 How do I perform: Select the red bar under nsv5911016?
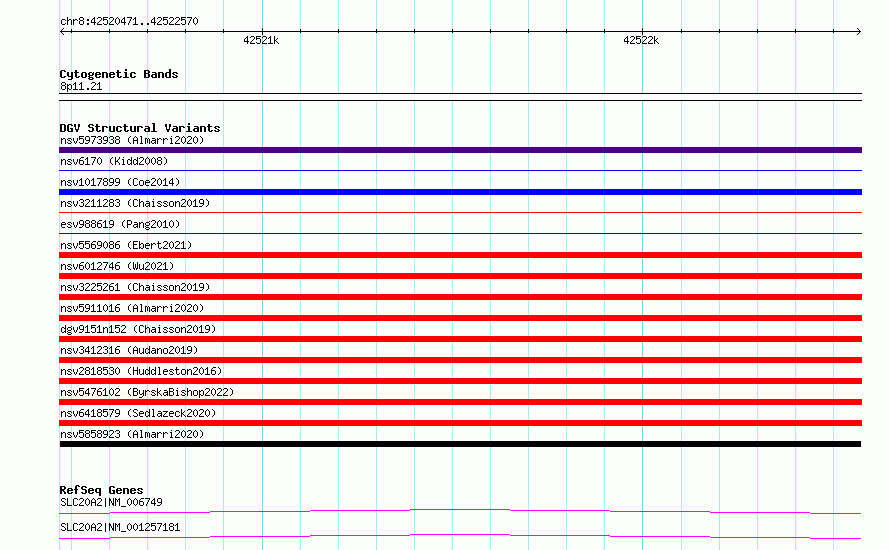click(x=460, y=318)
